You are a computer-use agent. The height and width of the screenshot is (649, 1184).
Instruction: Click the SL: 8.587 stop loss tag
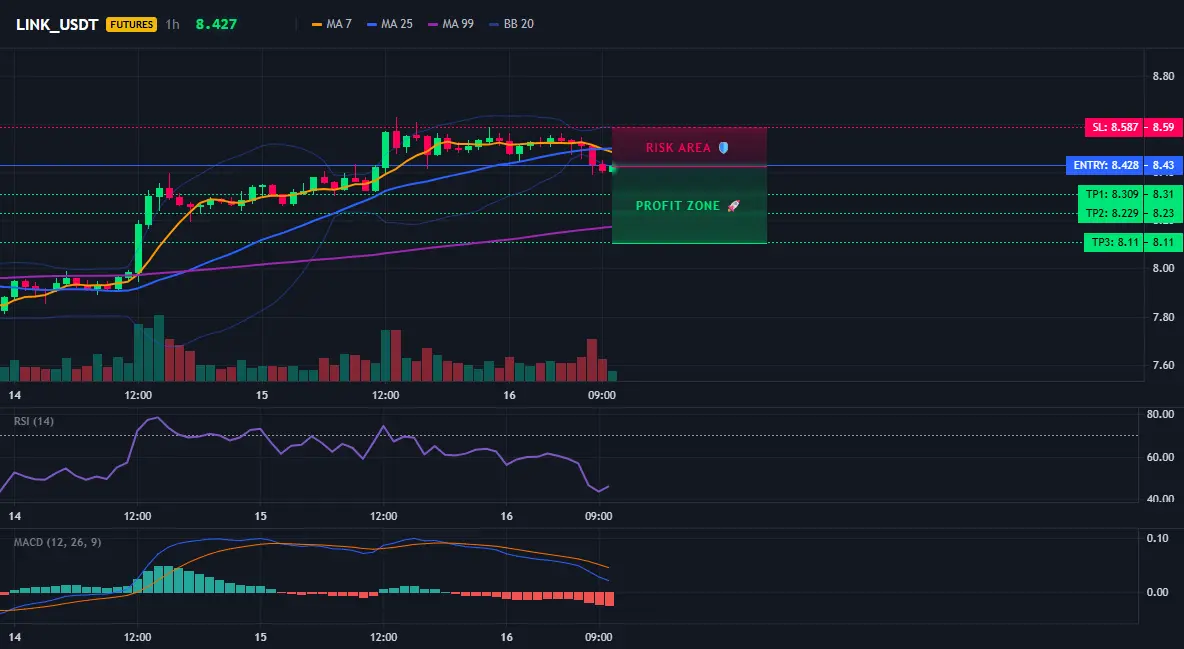(x=1114, y=127)
